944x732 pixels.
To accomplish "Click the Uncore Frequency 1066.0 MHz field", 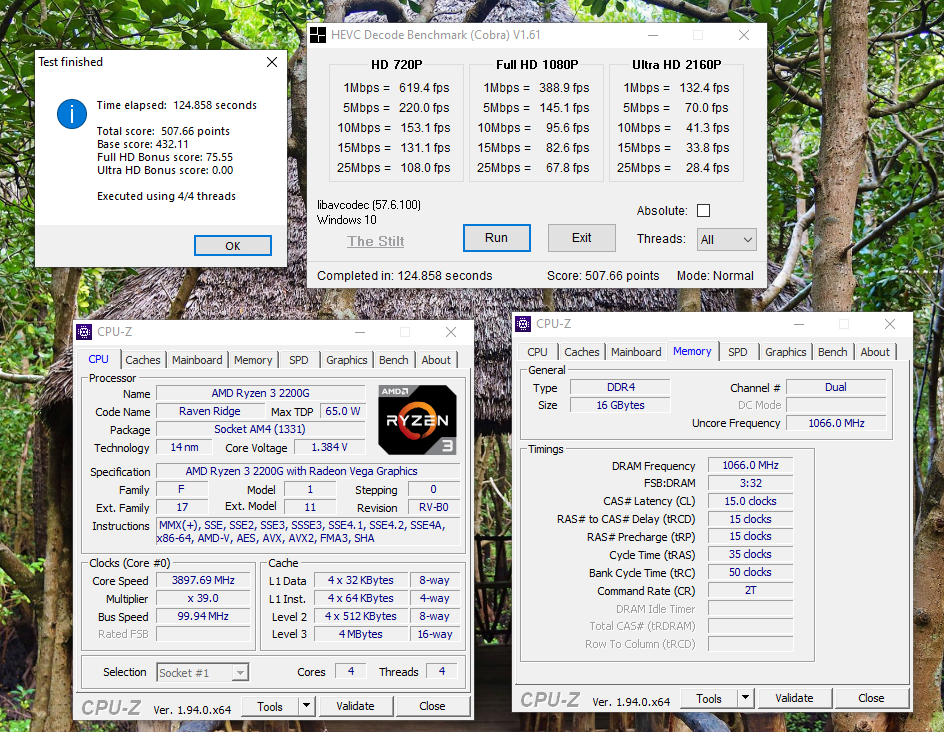I will (x=836, y=423).
